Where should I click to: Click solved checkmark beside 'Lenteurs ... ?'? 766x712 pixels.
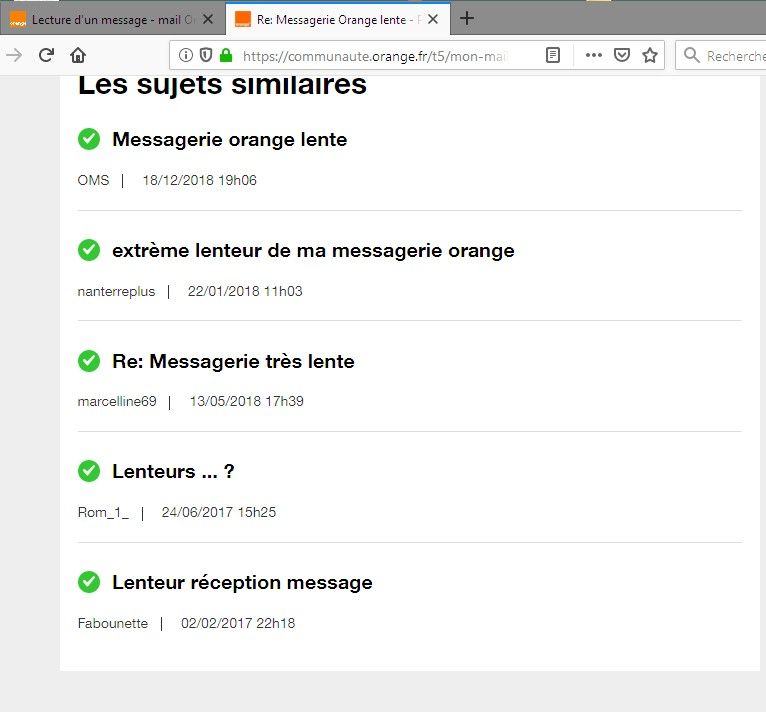(89, 471)
